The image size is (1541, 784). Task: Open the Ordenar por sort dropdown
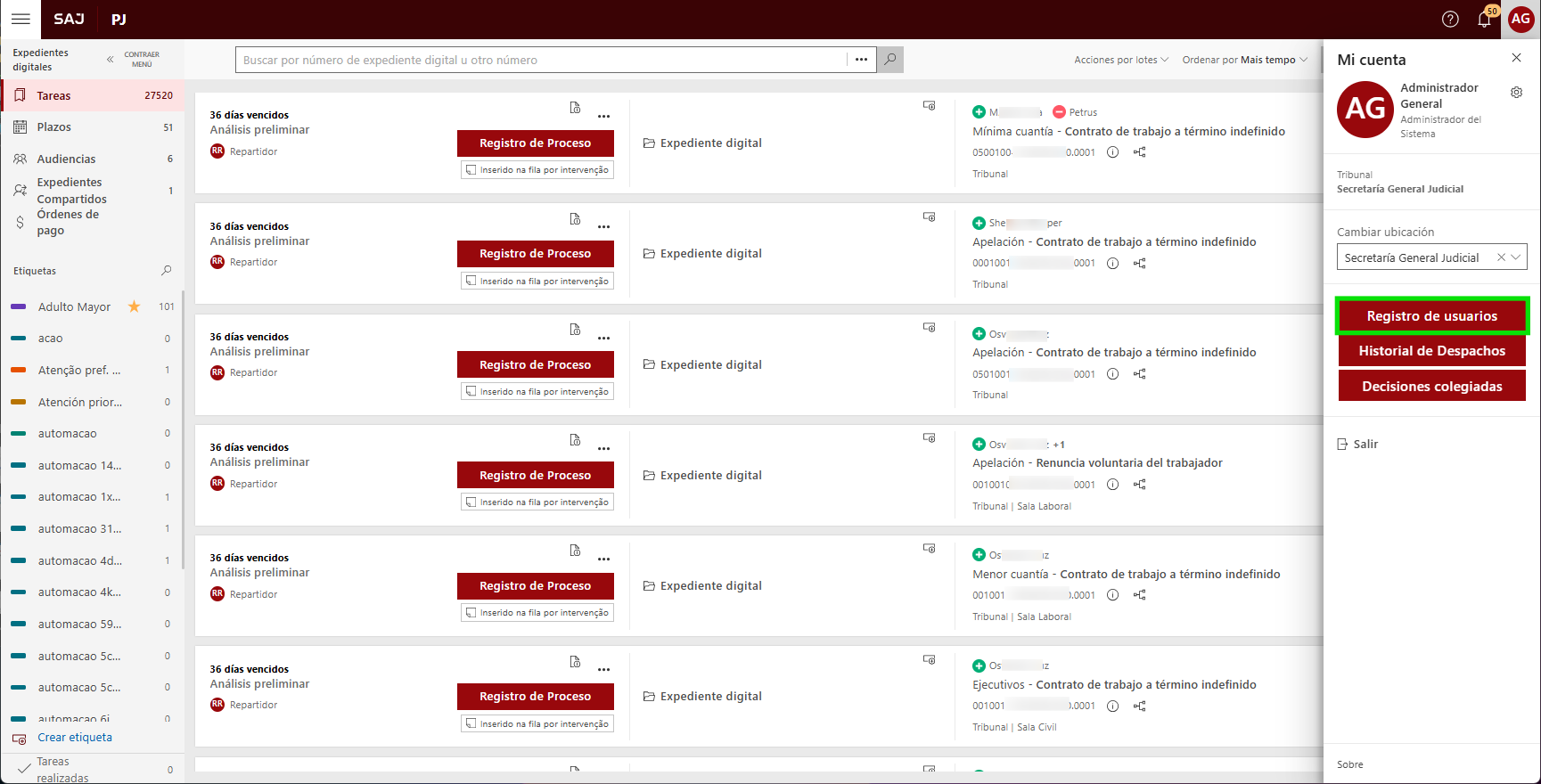point(1244,60)
